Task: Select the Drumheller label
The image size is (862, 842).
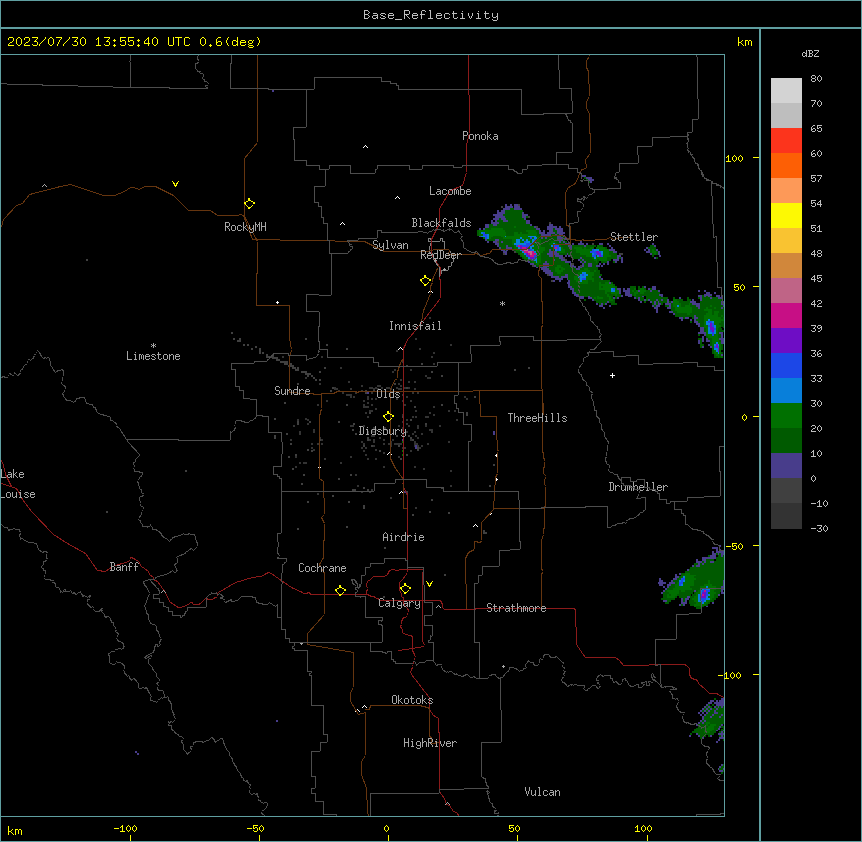Action: (x=638, y=487)
